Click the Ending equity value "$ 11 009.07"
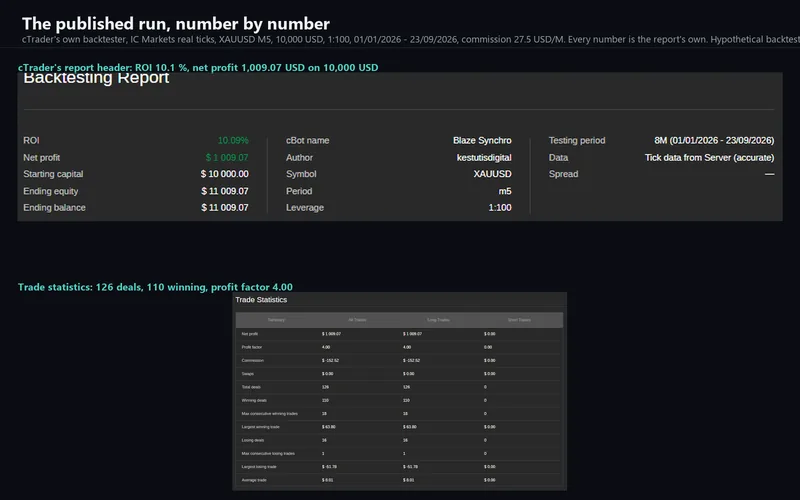 click(224, 191)
